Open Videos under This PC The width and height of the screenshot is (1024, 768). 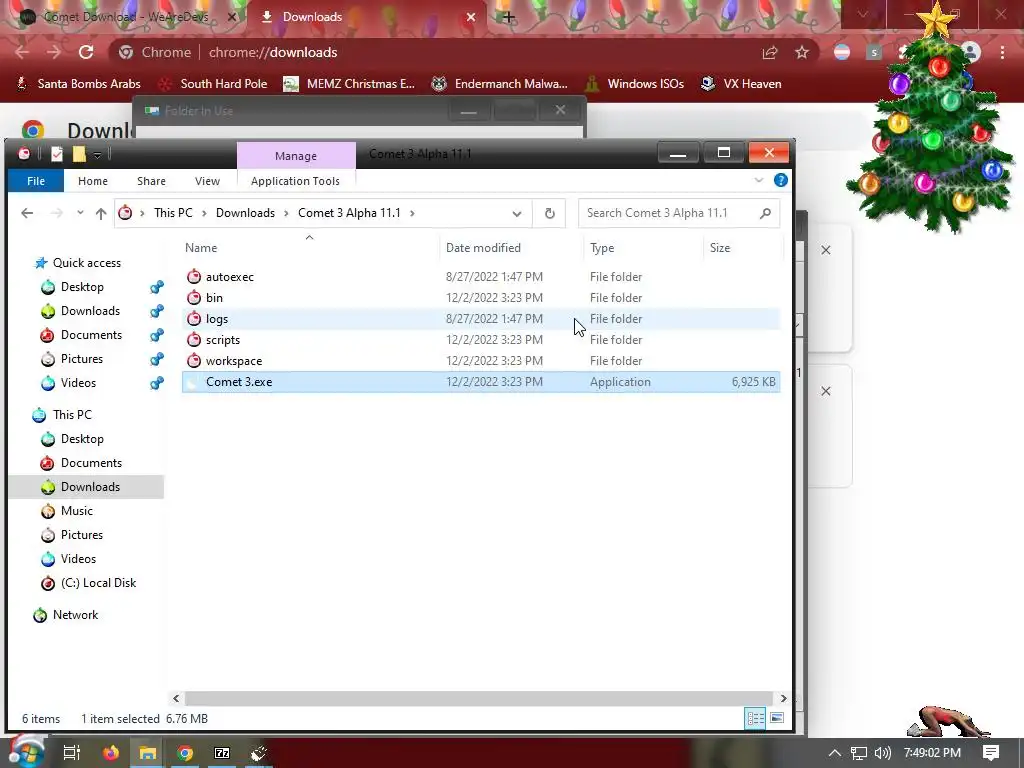[78, 559]
